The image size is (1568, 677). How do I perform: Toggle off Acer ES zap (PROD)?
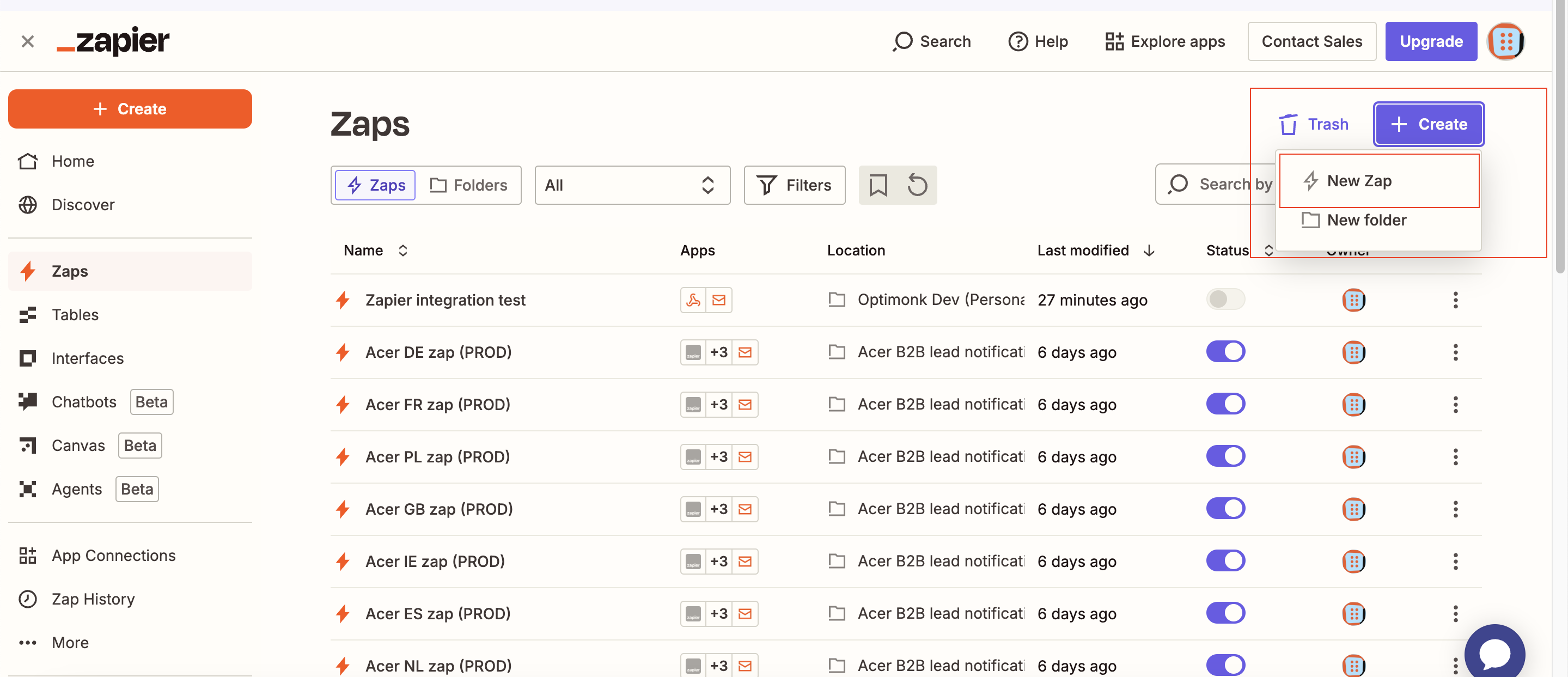(1225, 614)
